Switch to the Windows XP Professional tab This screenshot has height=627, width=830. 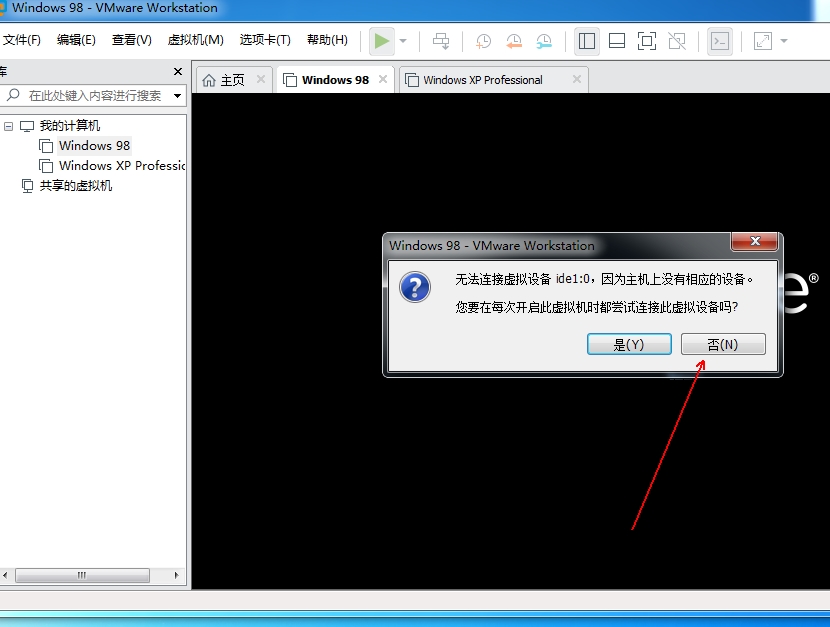point(483,80)
